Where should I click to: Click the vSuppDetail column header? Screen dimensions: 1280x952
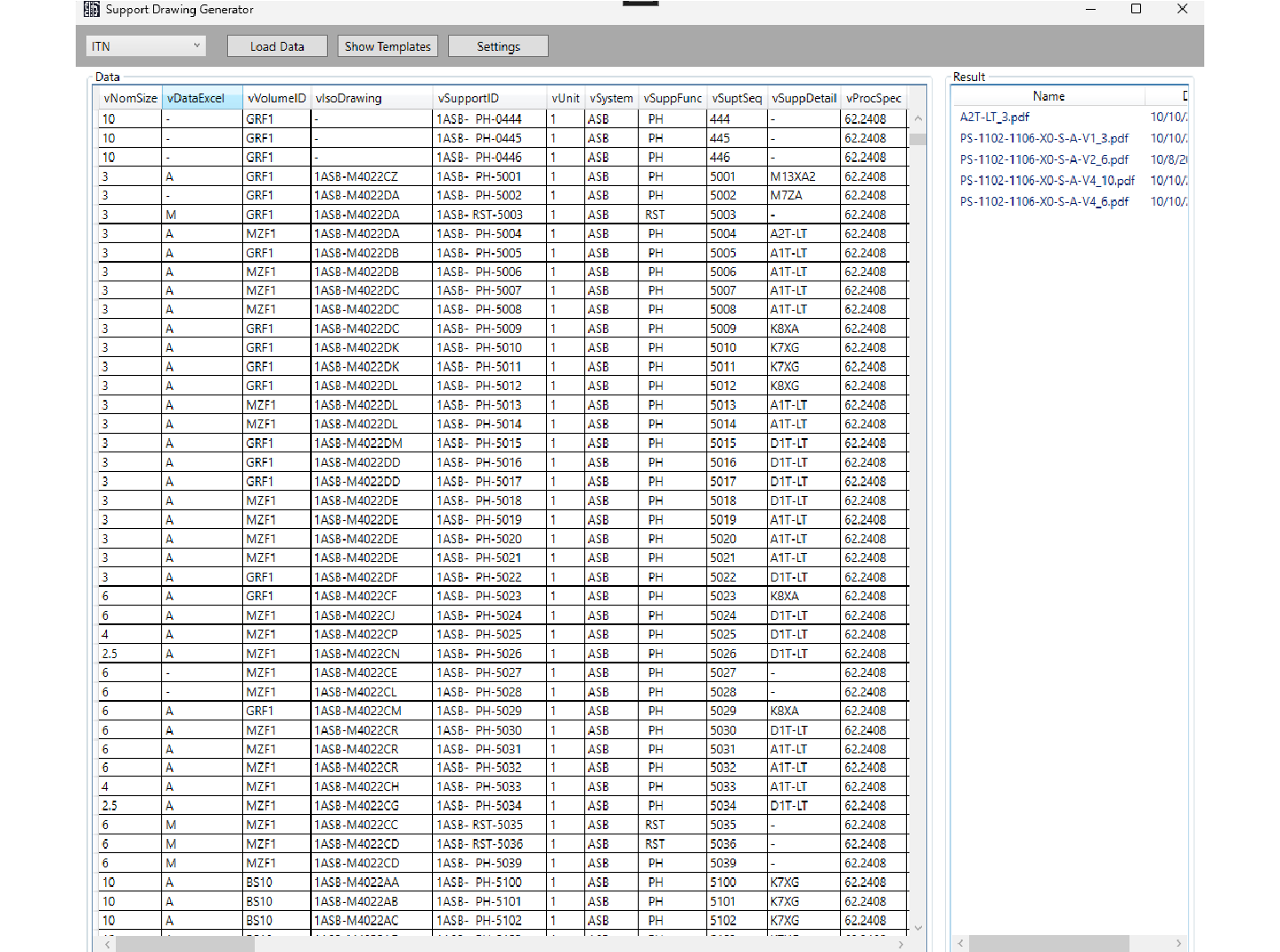point(803,98)
